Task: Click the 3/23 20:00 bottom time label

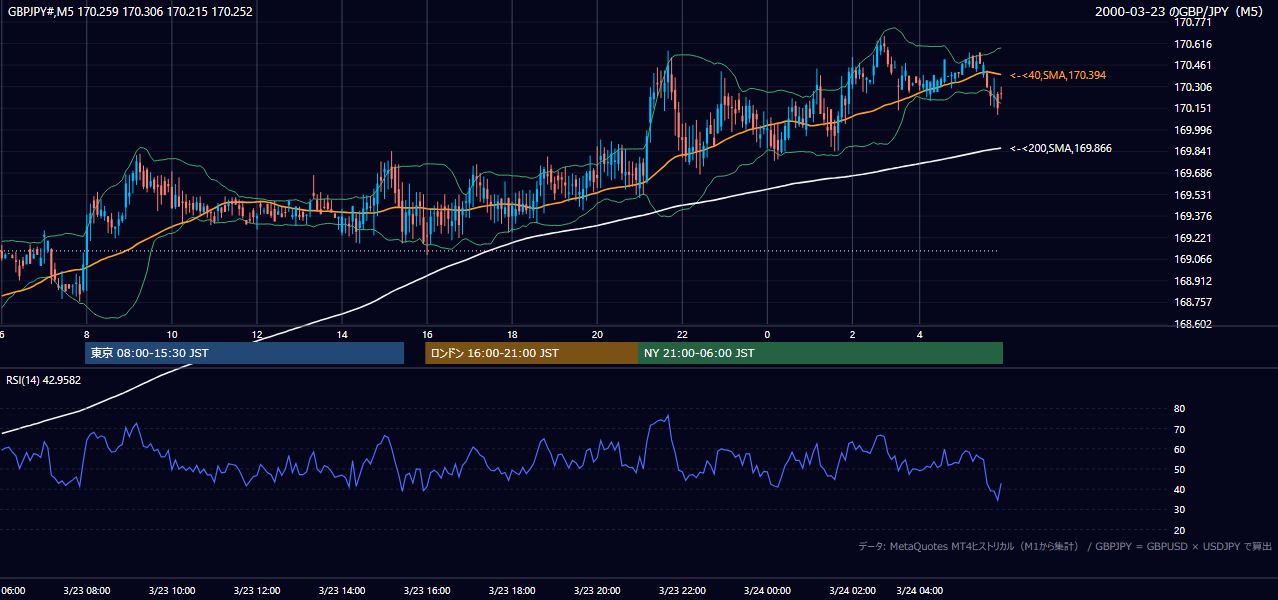Action: 597,590
